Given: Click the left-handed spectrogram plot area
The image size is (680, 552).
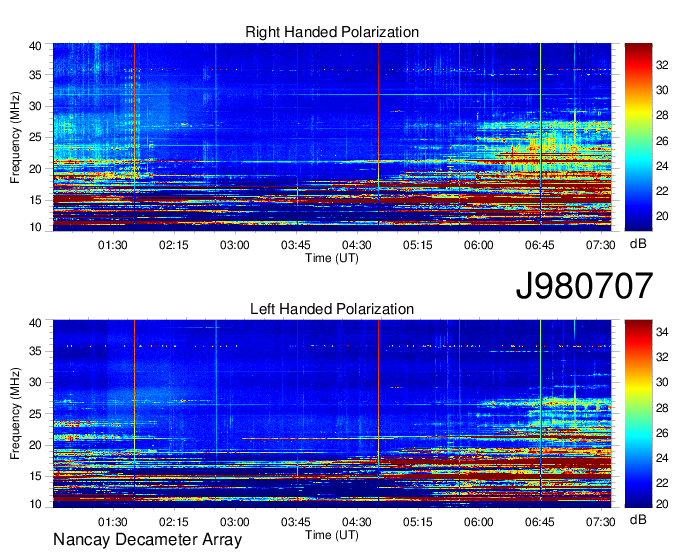Looking at the screenshot, I should click(332, 414).
